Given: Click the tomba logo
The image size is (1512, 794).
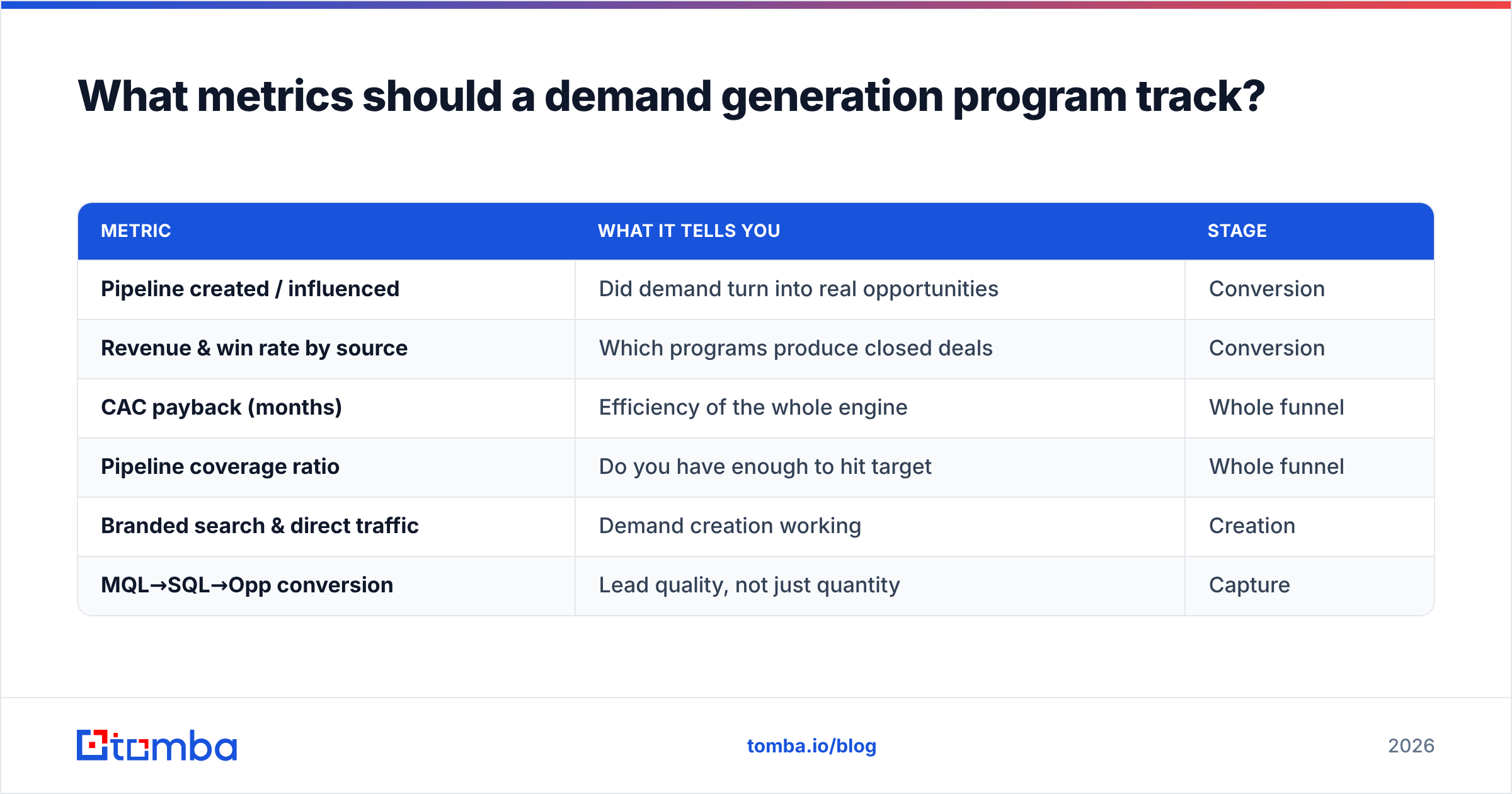Looking at the screenshot, I should coord(157,745).
